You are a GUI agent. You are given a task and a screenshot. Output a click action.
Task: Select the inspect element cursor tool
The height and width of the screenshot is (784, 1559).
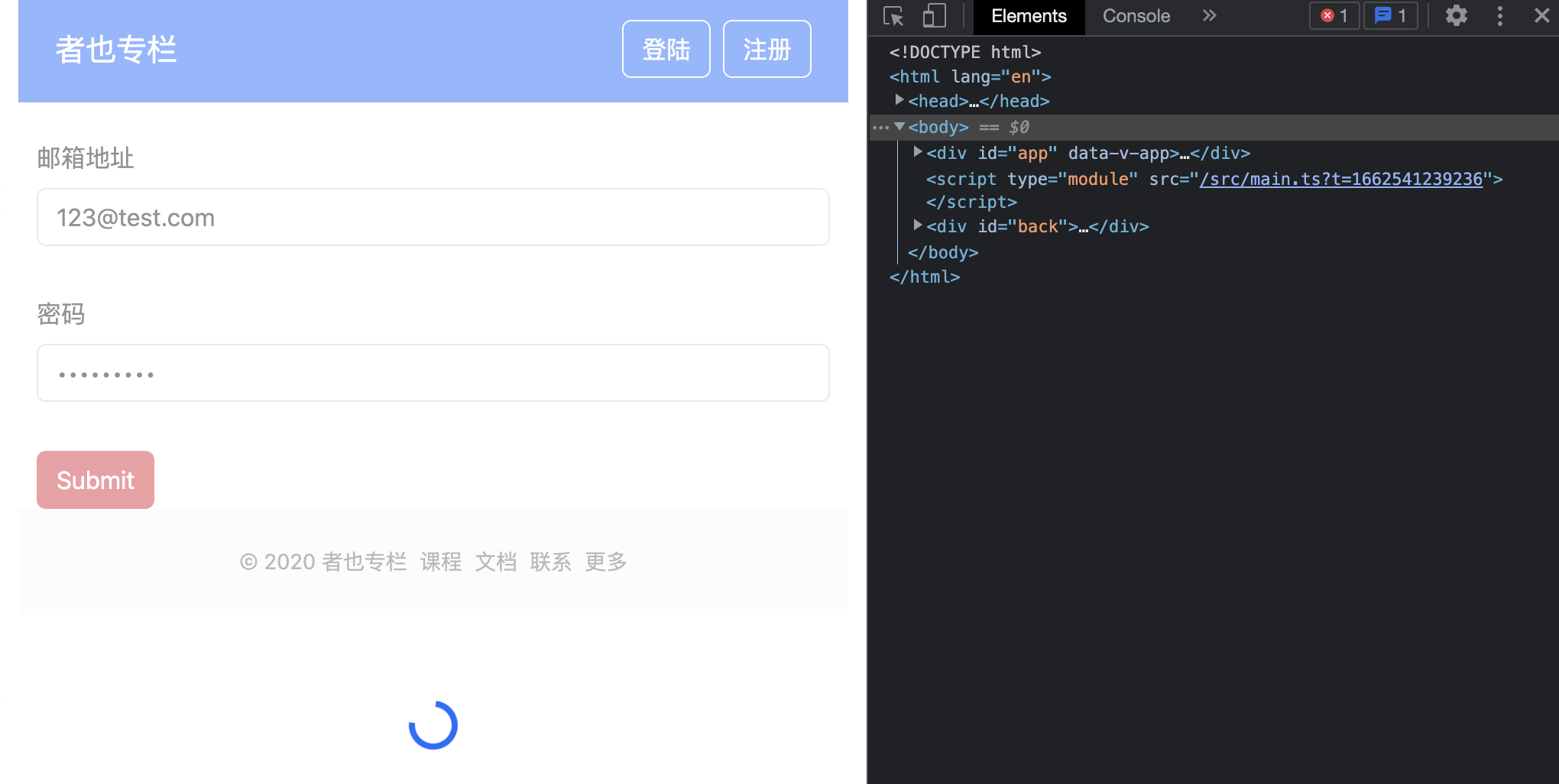point(893,15)
